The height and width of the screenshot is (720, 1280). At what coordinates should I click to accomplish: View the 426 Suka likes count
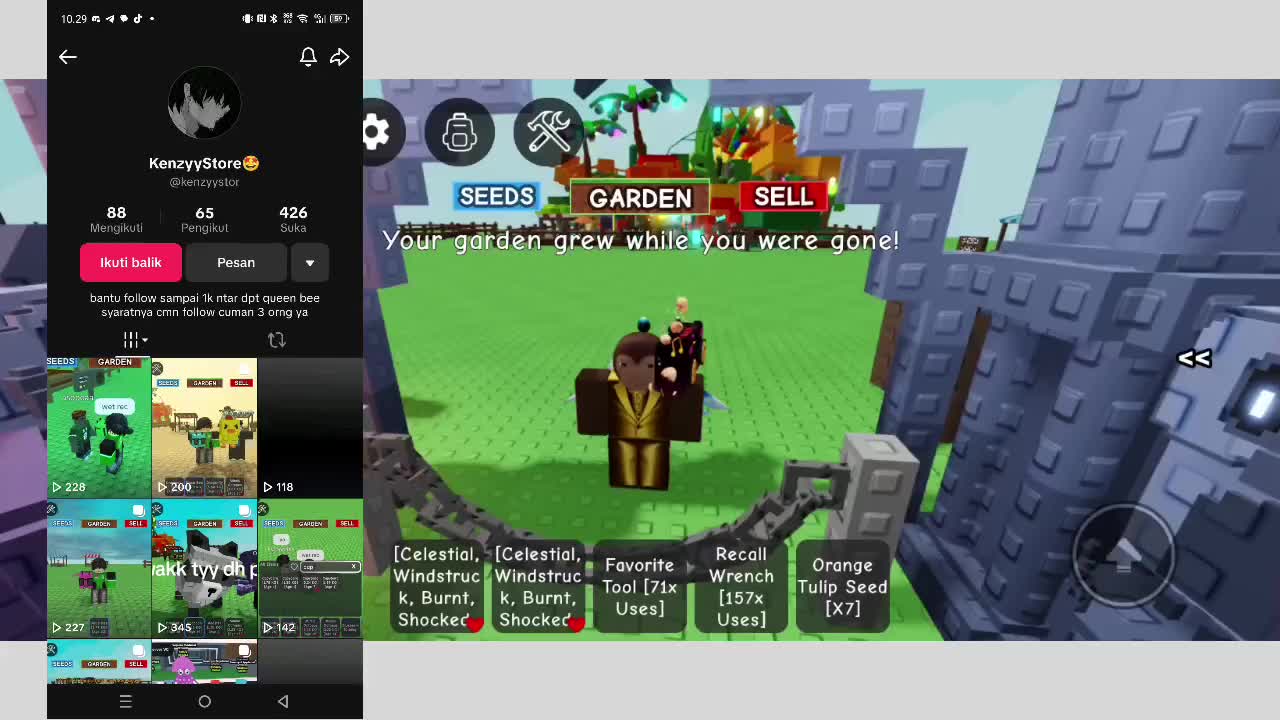click(293, 219)
